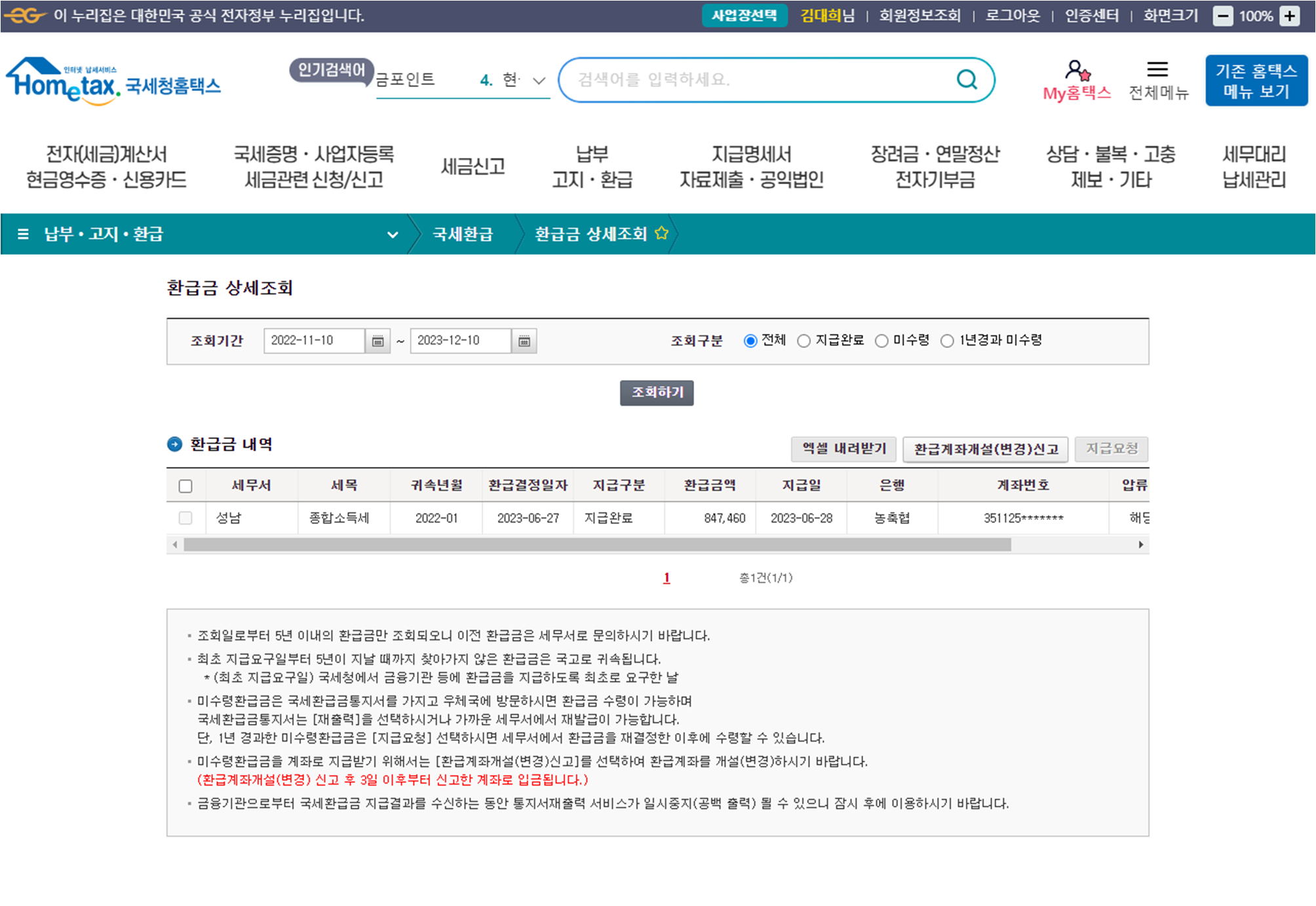This screenshot has height=906, width=1316.
Task: Click the search magnifier icon
Action: click(966, 79)
